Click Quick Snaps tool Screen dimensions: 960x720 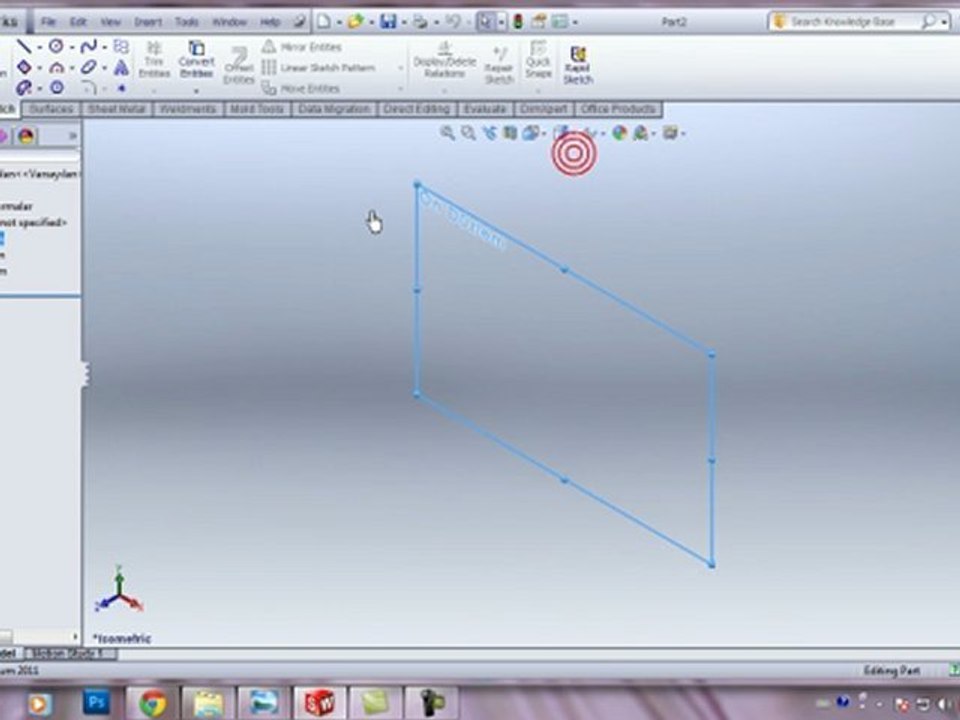[x=538, y=61]
